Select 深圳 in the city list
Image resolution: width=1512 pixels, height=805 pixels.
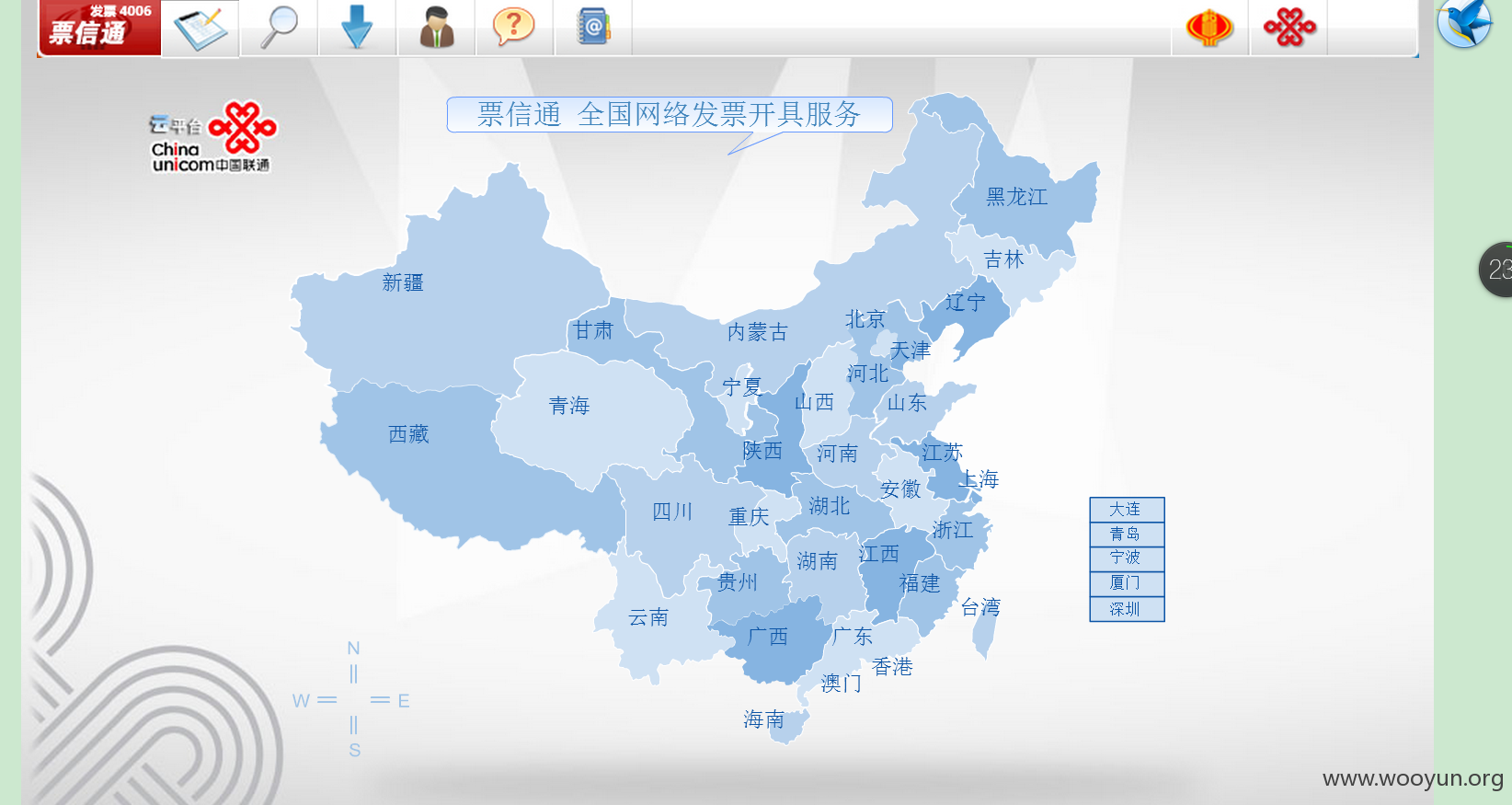tap(1127, 609)
